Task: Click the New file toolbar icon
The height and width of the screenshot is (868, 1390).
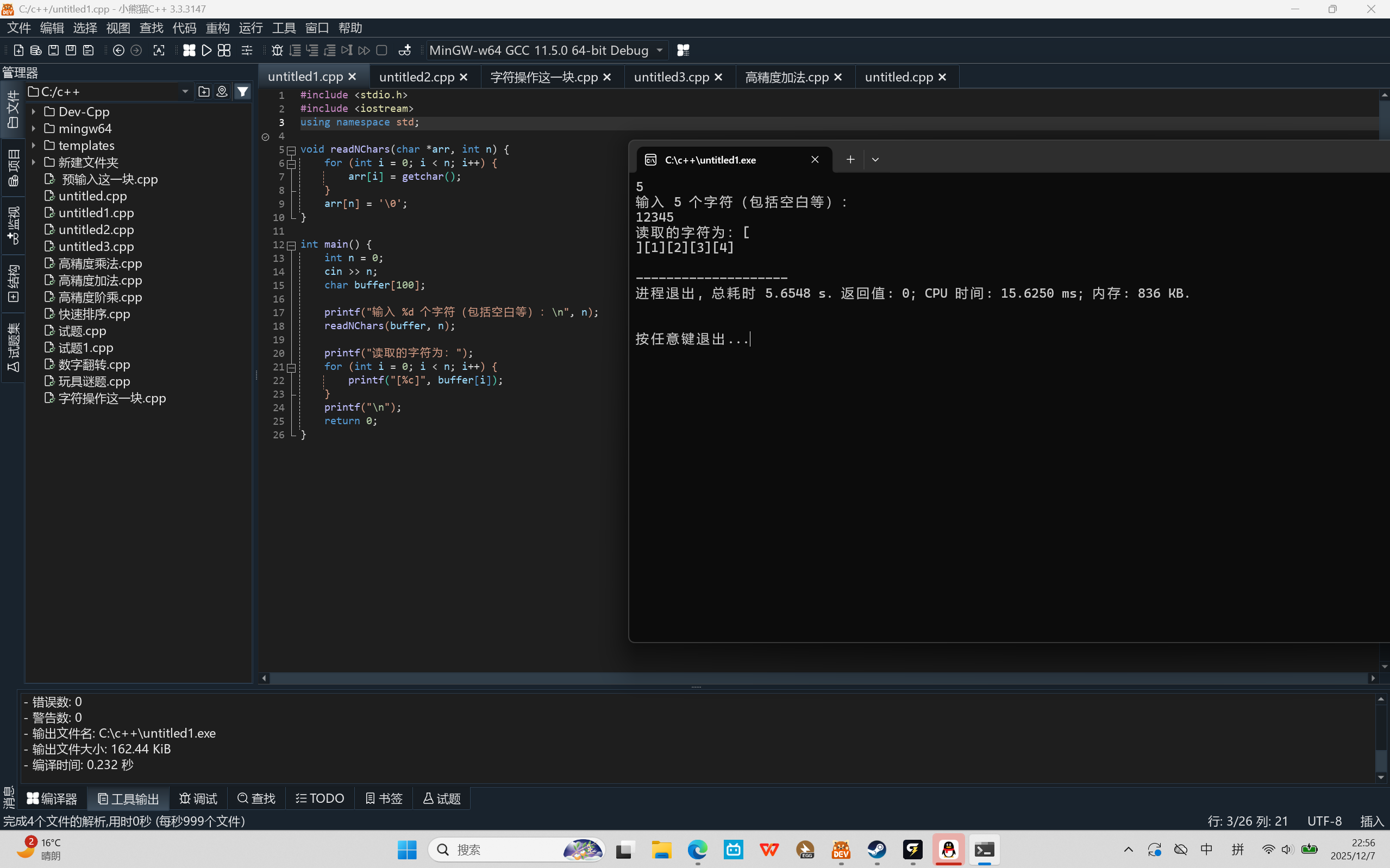Action: 18,51
